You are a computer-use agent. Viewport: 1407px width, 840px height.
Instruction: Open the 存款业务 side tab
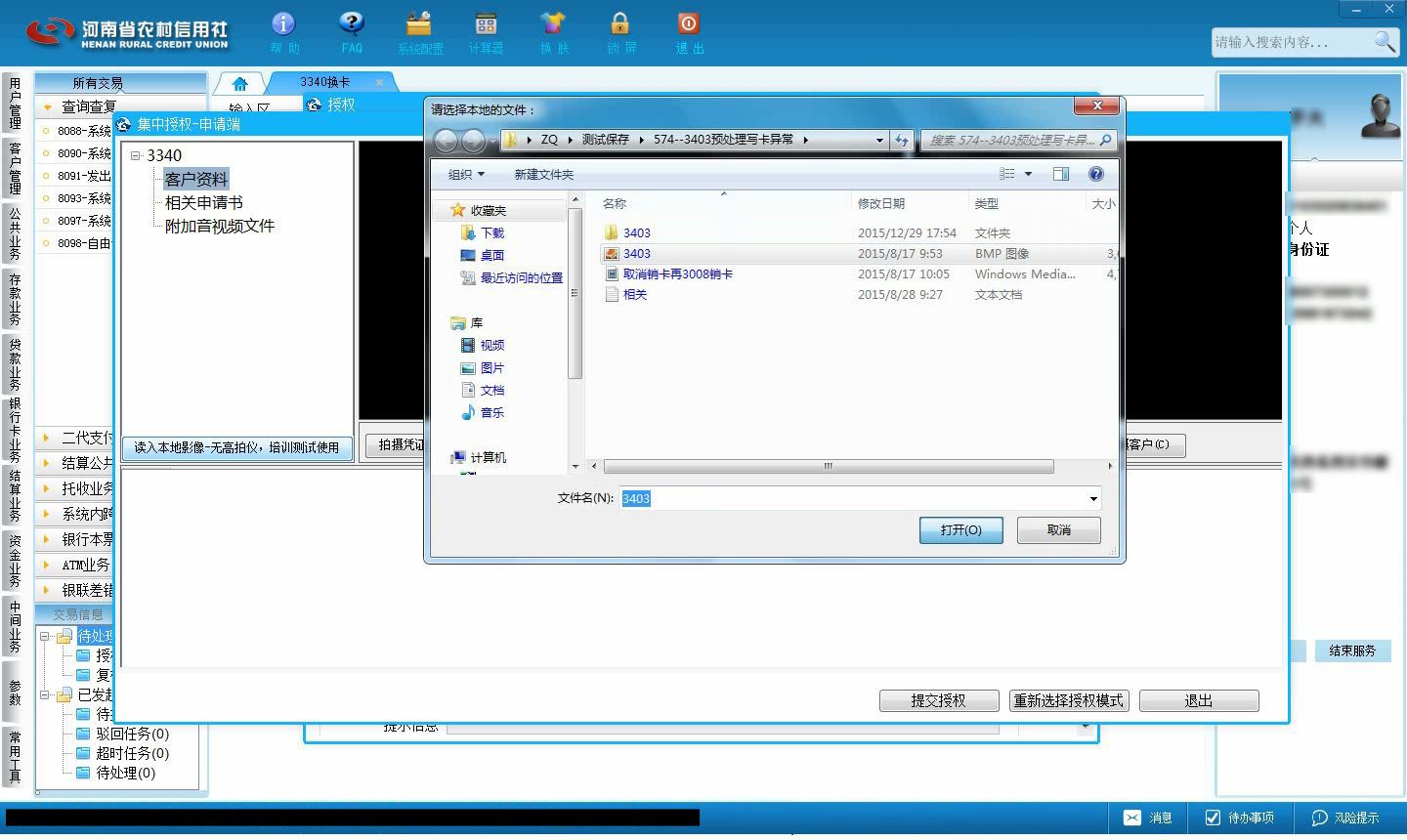click(x=14, y=299)
